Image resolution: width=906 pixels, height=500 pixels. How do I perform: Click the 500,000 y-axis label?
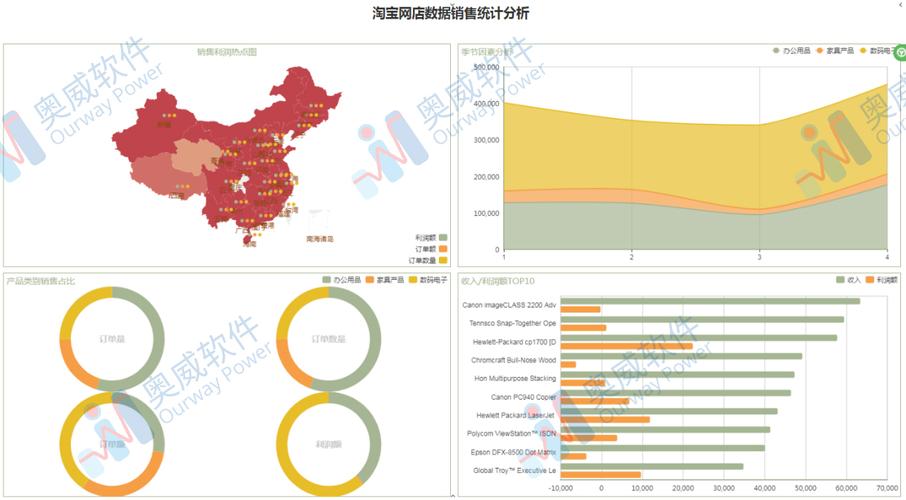[487, 67]
